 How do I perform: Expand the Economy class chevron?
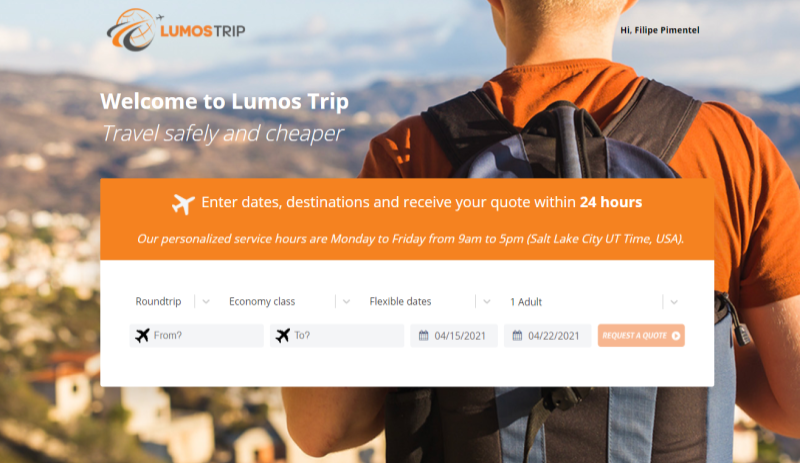(346, 302)
